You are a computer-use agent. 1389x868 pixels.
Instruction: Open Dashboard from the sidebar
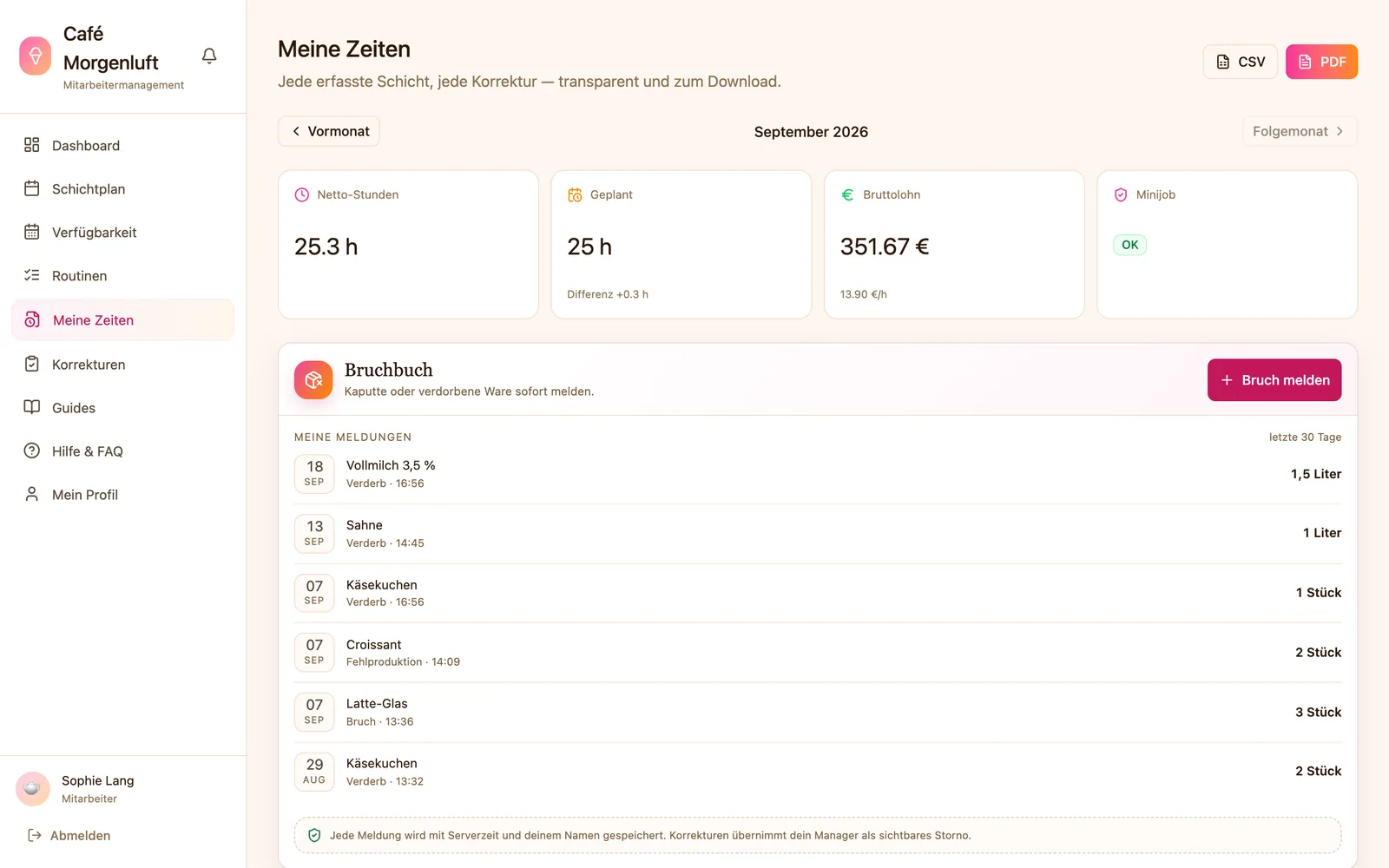122,146
